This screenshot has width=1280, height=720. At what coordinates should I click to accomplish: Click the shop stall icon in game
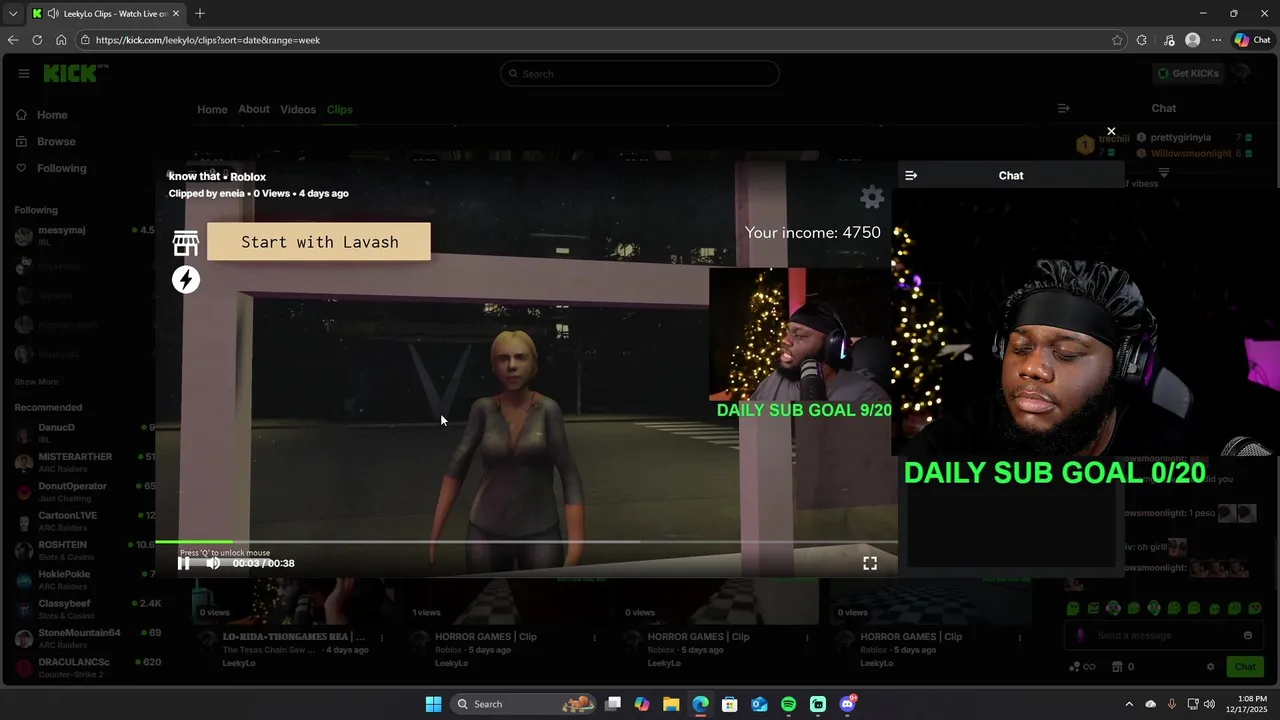click(x=186, y=243)
